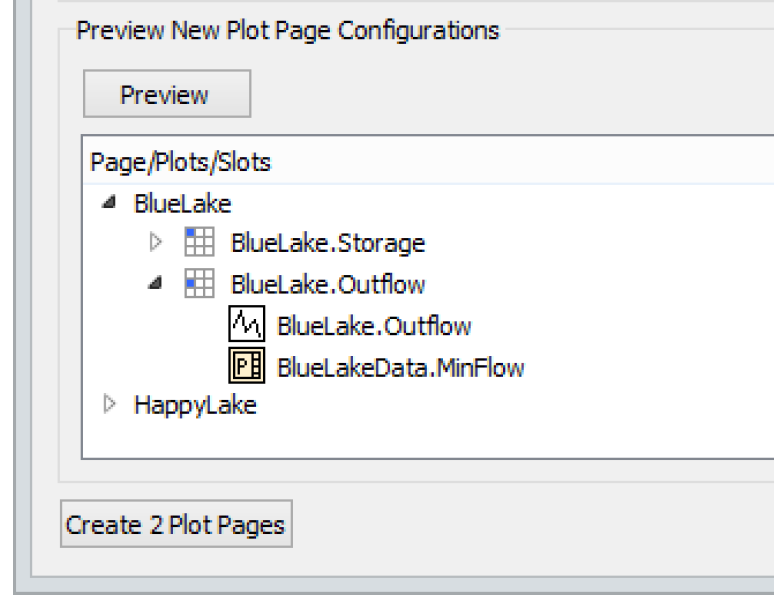Select the BlueLake.Outflow plot label beside grid icon
The width and height of the screenshot is (775, 596).
(x=328, y=284)
